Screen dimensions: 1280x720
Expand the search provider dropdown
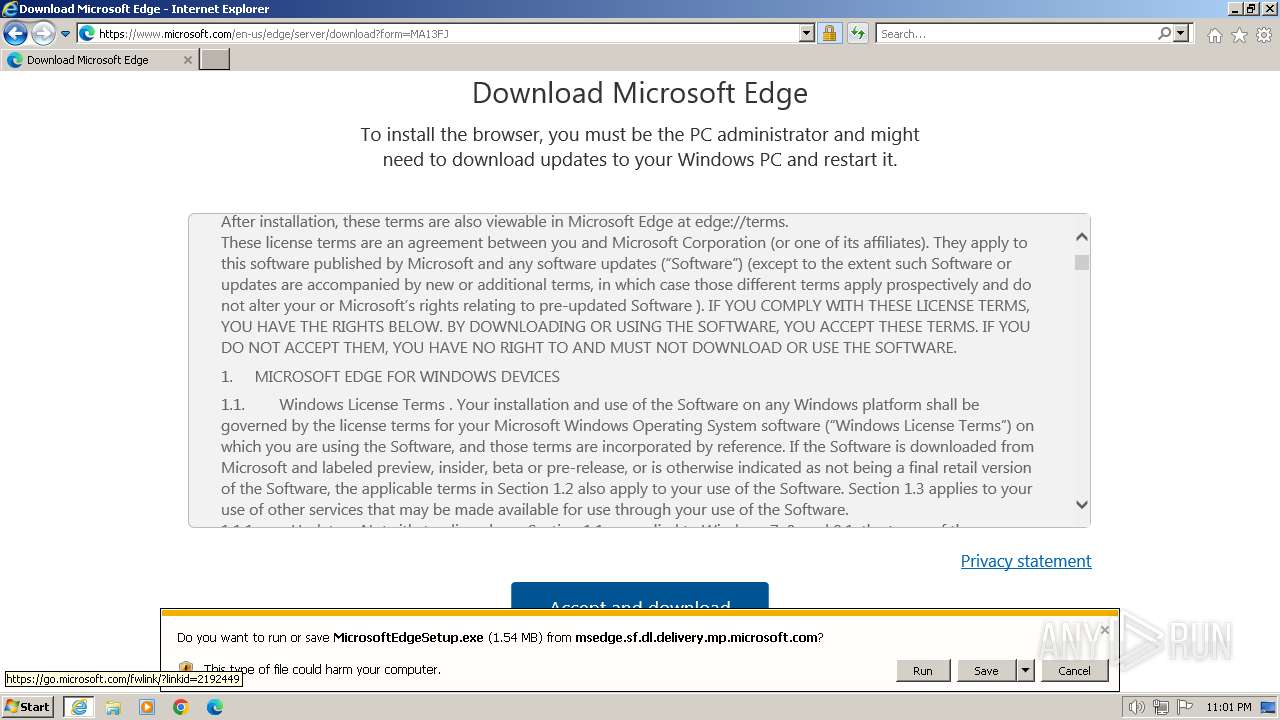1181,34
